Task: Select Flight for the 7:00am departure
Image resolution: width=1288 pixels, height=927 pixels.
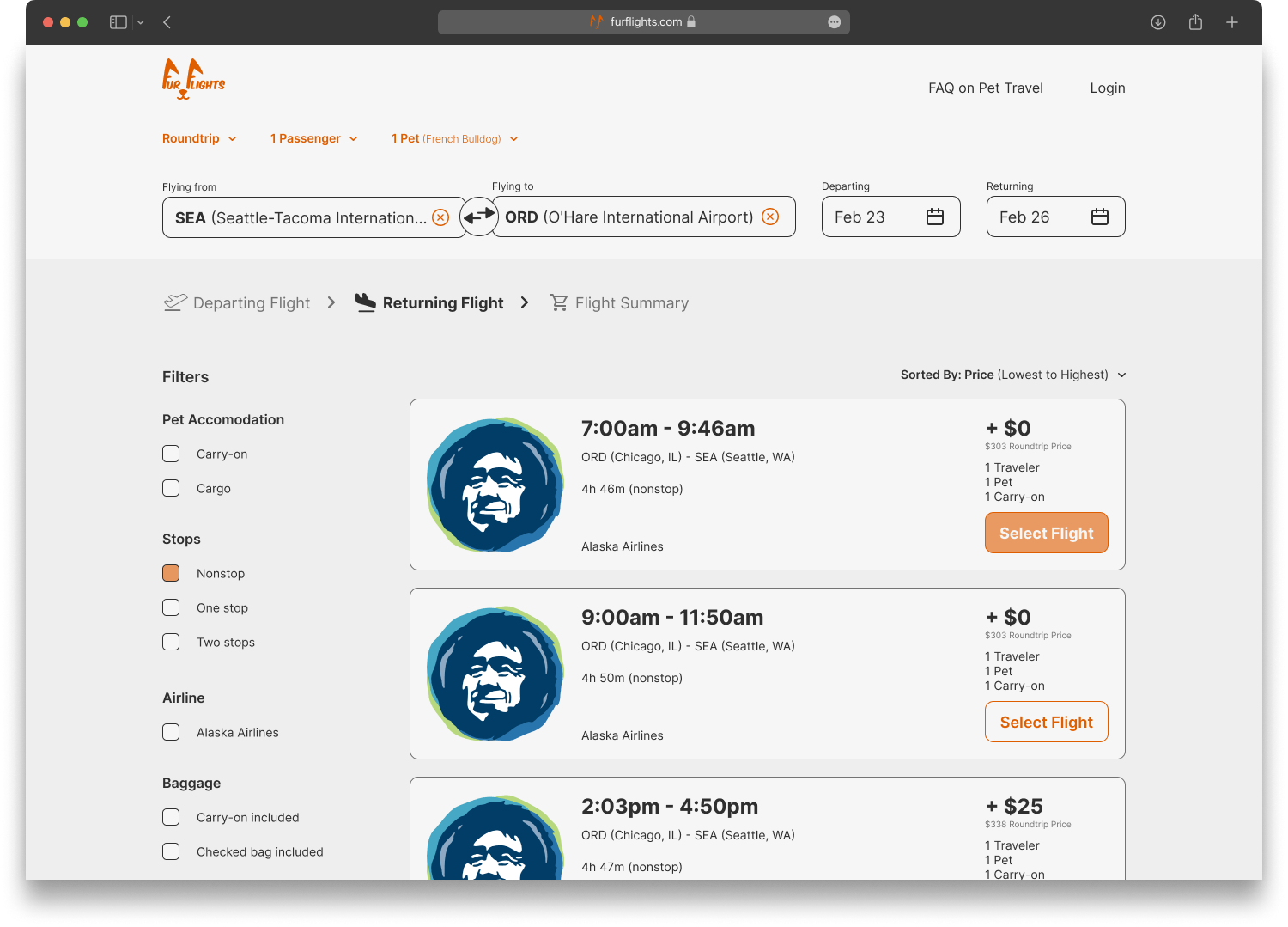Action: [1047, 533]
